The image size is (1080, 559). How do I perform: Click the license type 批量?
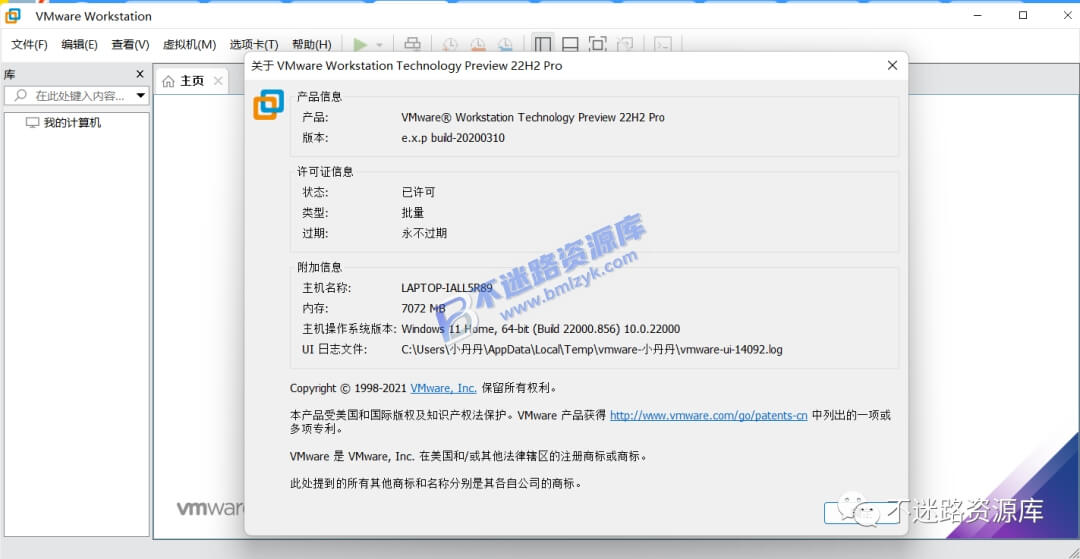click(x=413, y=213)
